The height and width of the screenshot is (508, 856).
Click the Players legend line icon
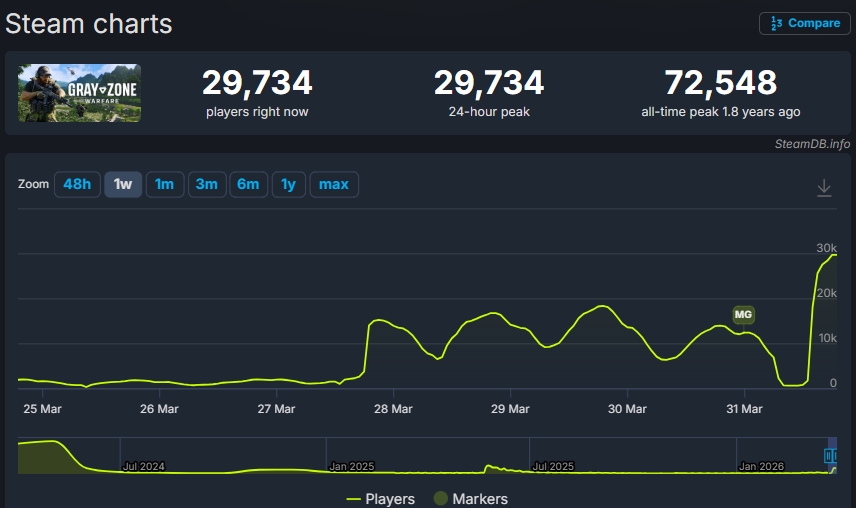(353, 498)
